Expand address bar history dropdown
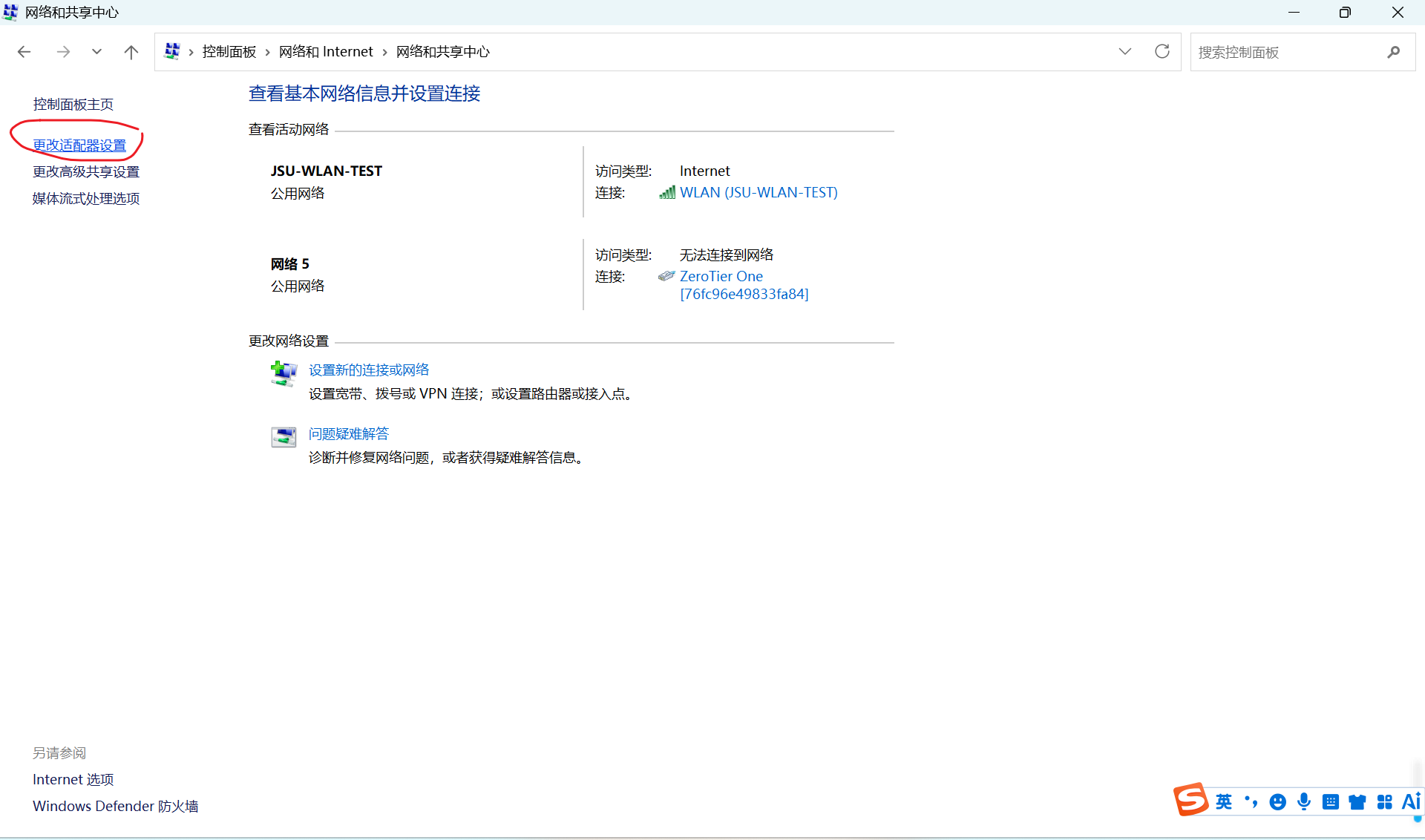The image size is (1425, 840). (1125, 51)
